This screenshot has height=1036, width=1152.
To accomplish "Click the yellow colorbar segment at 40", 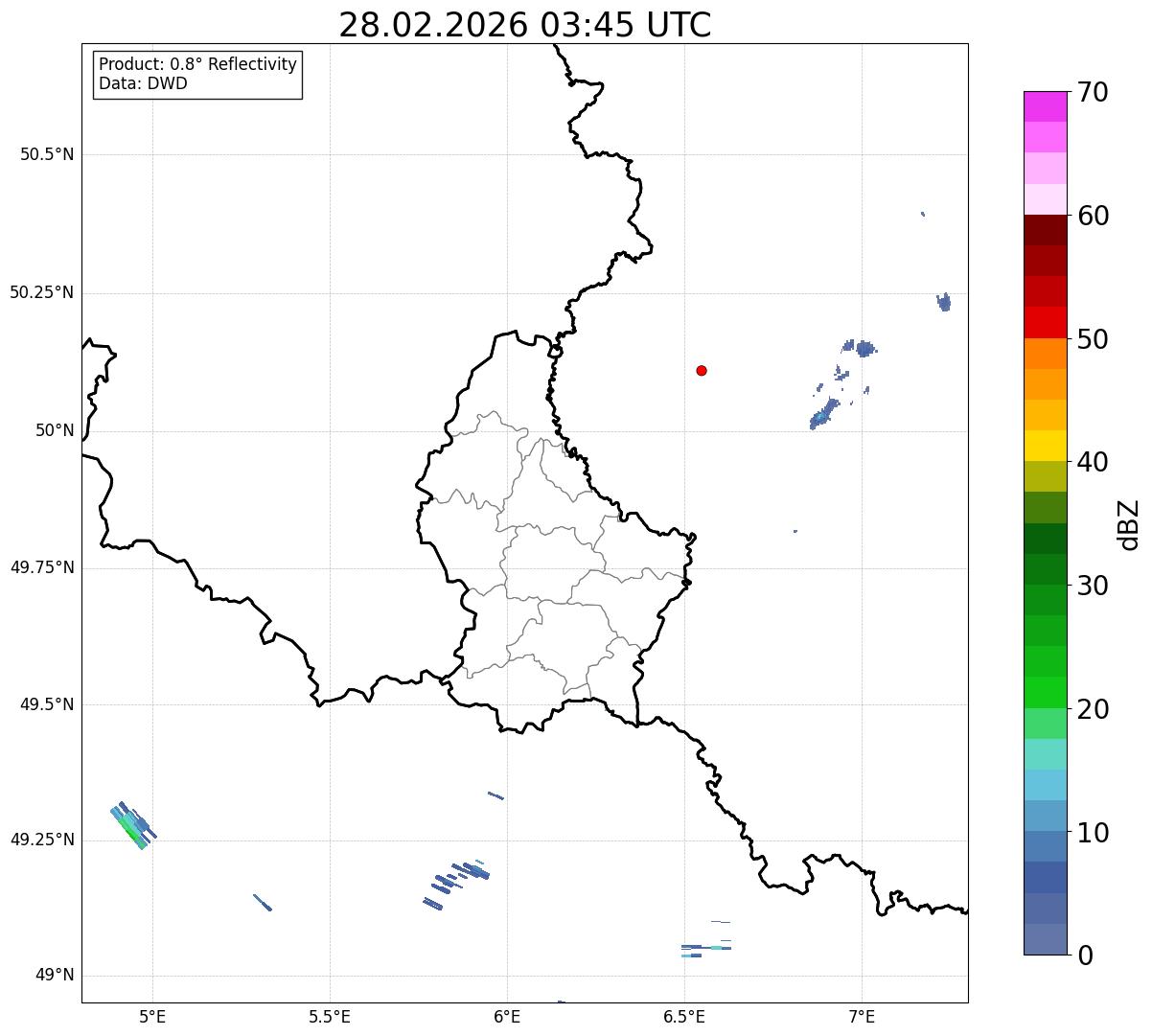I will [1045, 446].
